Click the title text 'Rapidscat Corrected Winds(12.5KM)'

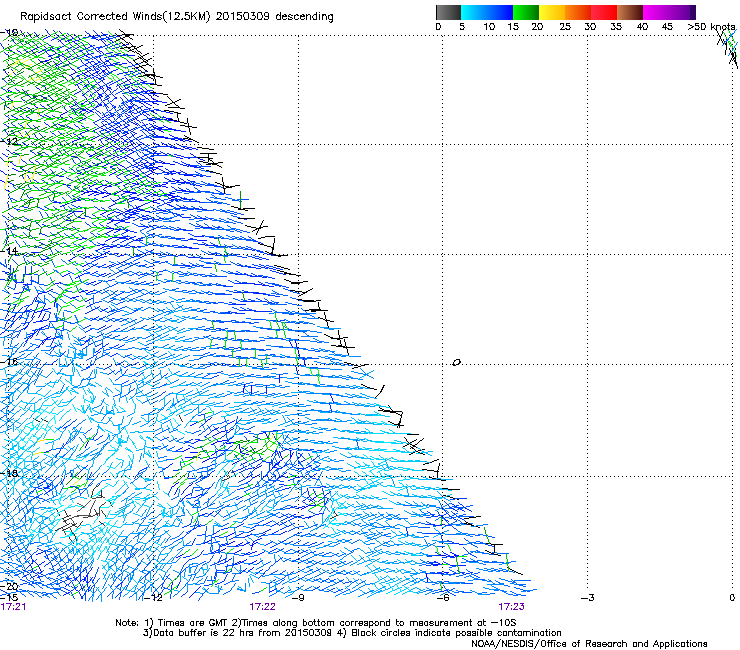click(116, 17)
